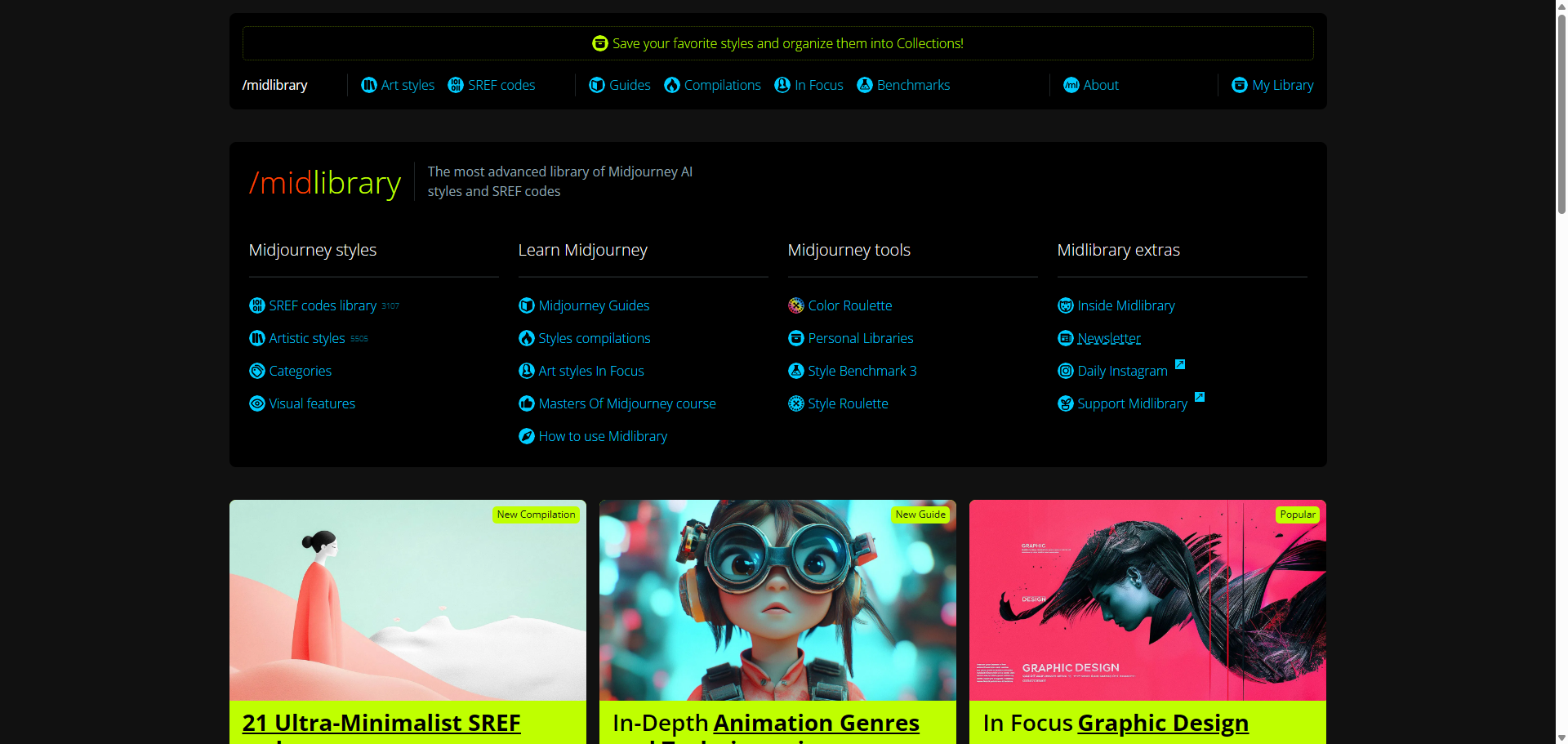The image size is (1568, 744).
Task: Click the Artistic styles icon
Action: click(x=257, y=338)
